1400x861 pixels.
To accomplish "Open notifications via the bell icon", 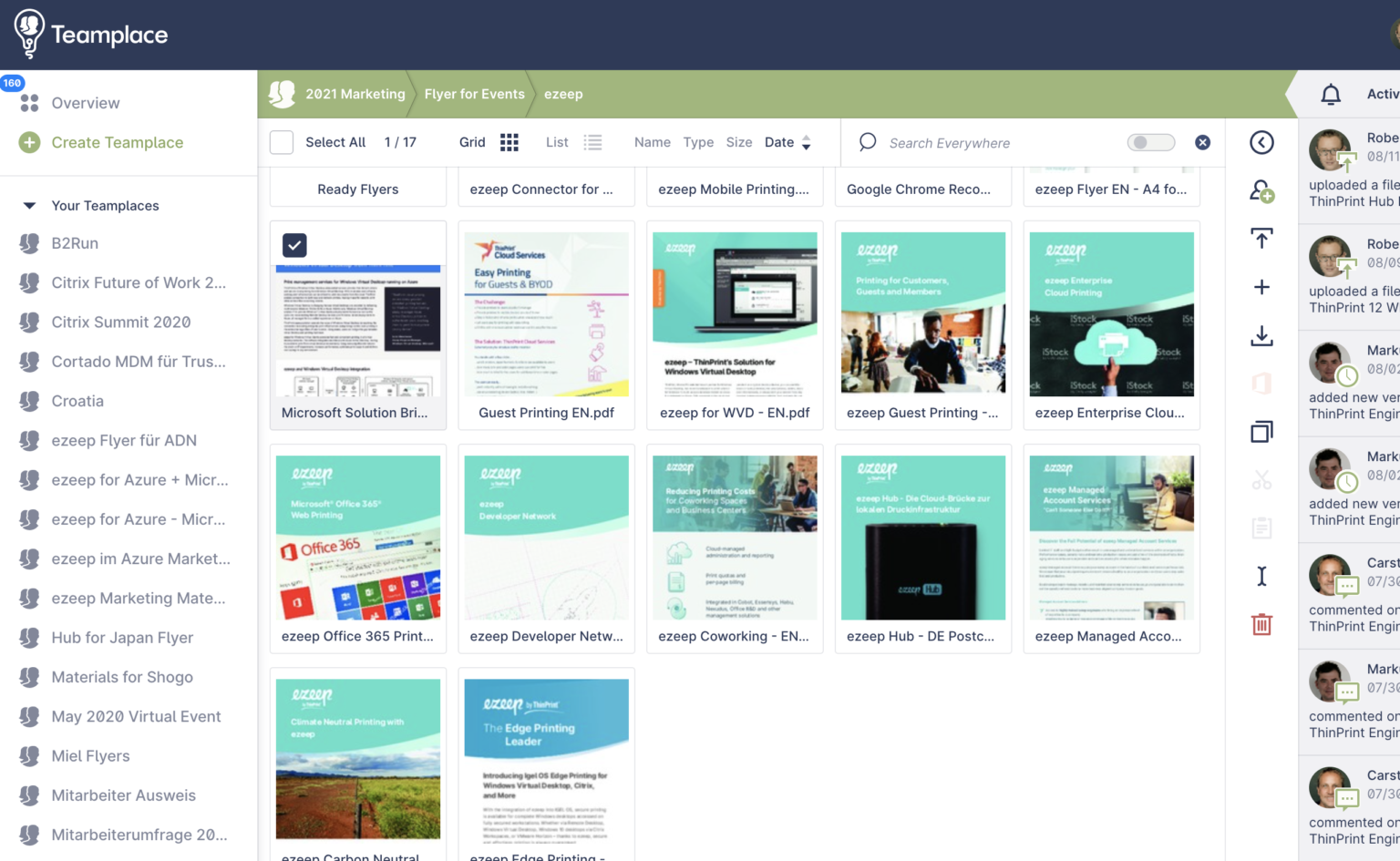I will coord(1331,94).
